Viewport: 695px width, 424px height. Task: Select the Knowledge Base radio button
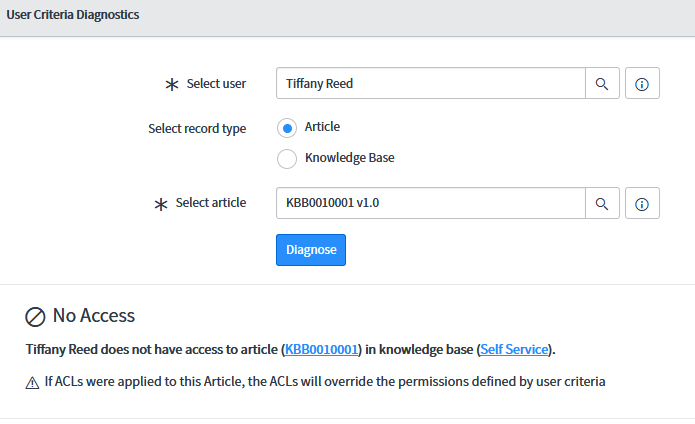[287, 159]
